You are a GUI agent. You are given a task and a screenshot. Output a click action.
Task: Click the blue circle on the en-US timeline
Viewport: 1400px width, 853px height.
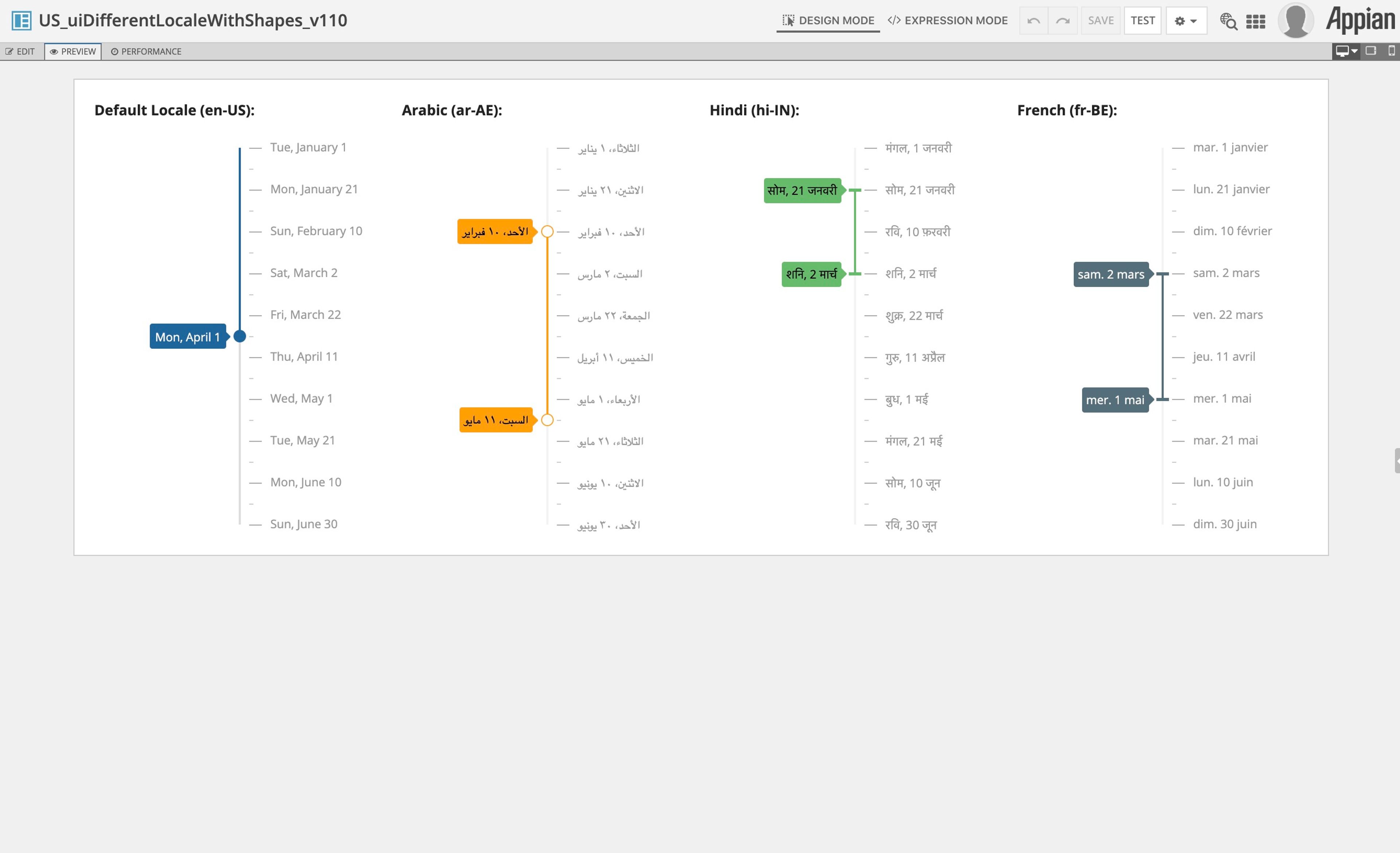coord(240,337)
